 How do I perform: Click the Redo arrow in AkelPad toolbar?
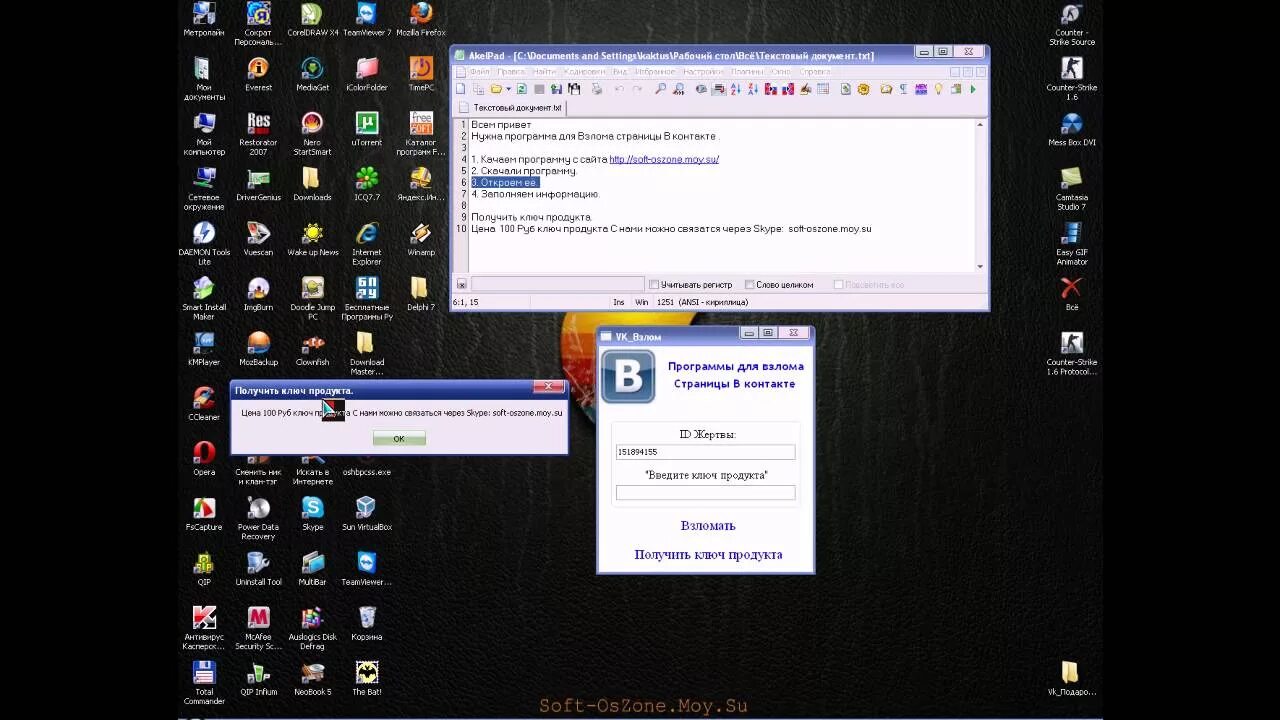[637, 89]
